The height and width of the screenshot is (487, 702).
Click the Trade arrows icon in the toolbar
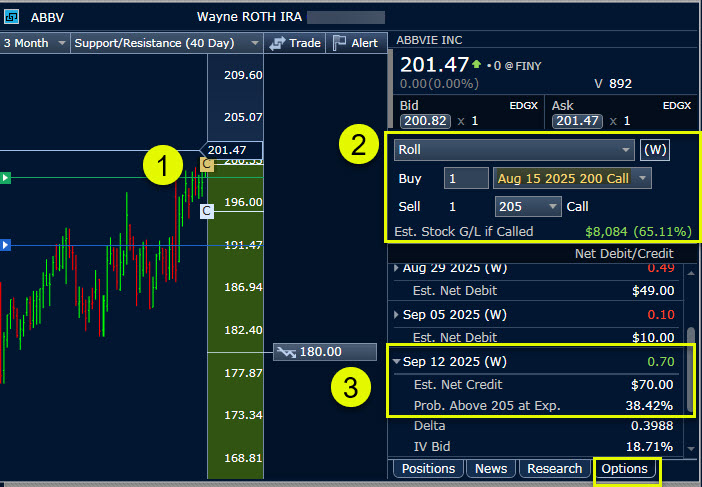tap(277, 43)
